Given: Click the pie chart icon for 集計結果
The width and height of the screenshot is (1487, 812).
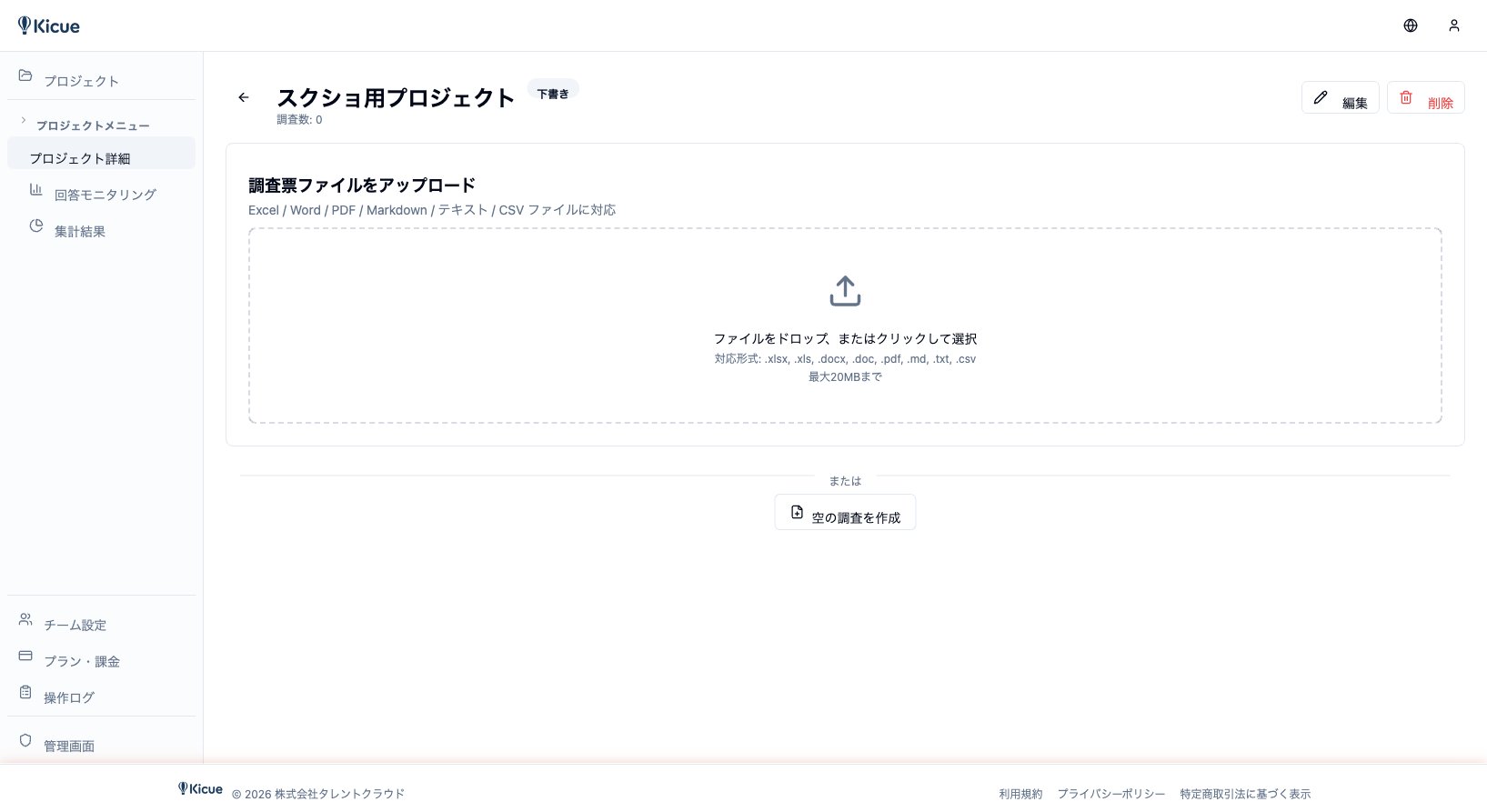Looking at the screenshot, I should pyautogui.click(x=36, y=226).
